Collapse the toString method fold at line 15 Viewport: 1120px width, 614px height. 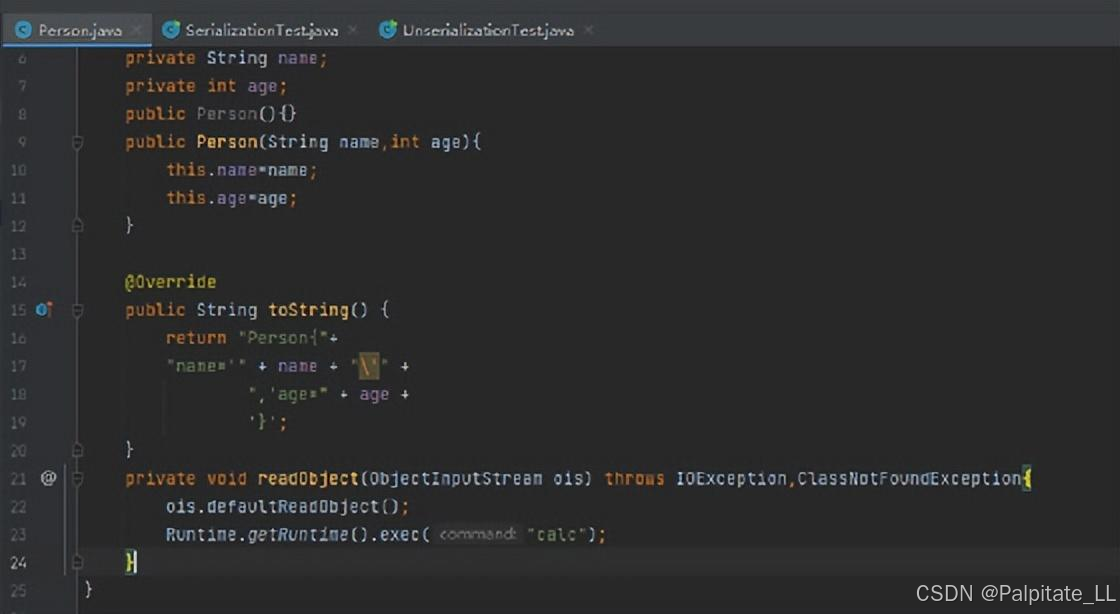tap(76, 310)
